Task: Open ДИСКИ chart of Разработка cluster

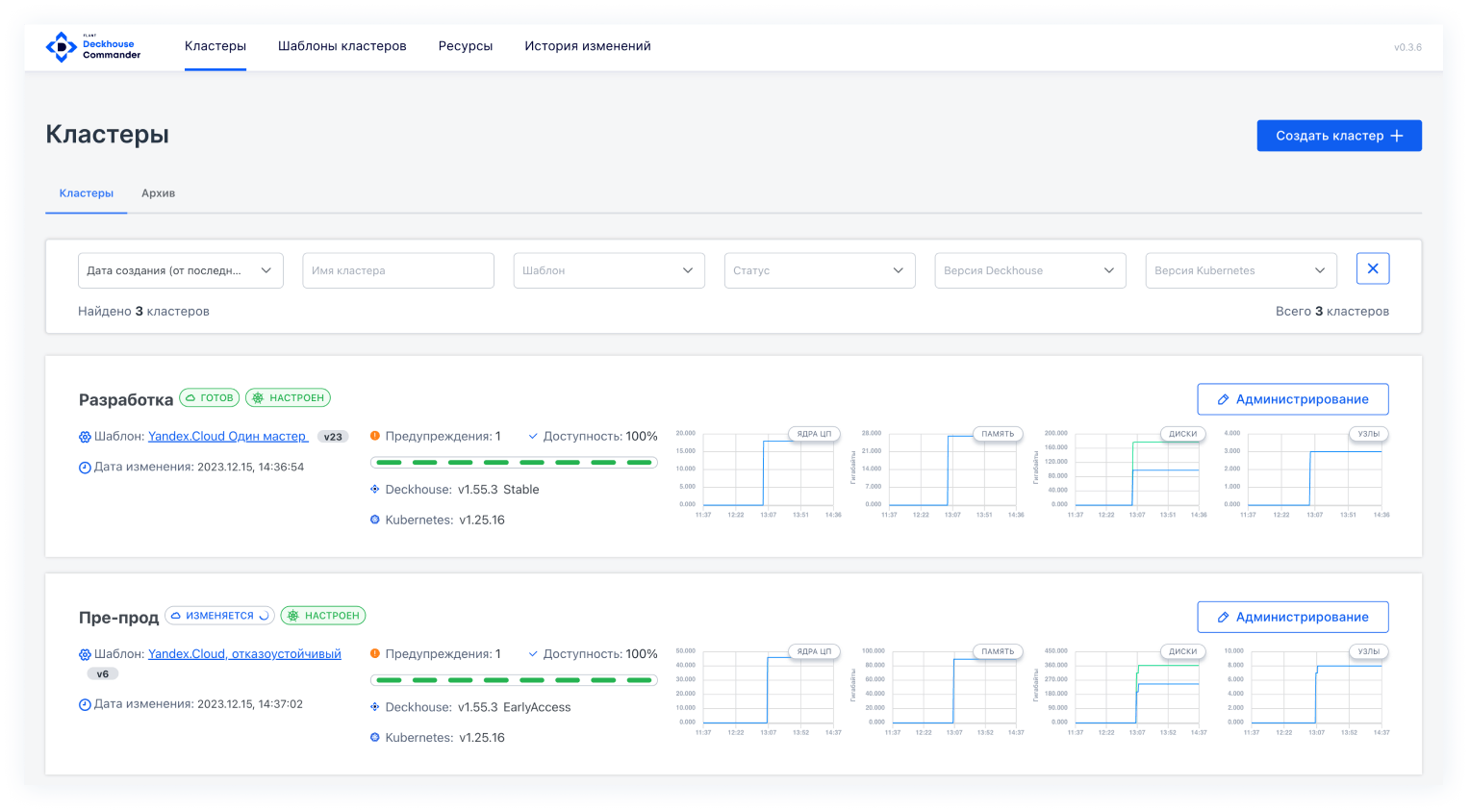Action: click(1121, 472)
